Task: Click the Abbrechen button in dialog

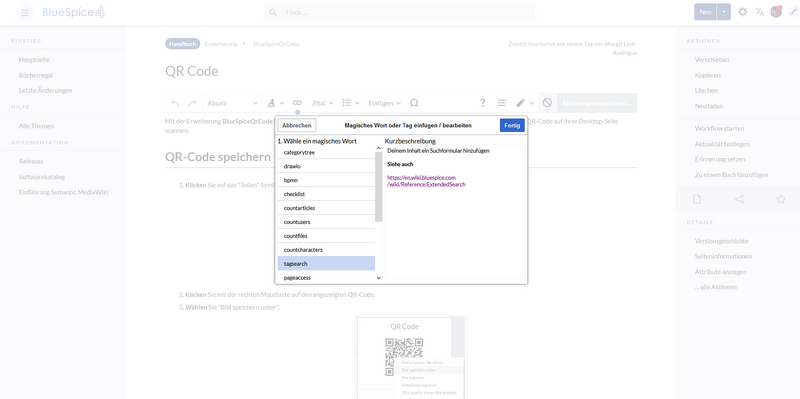Action: [x=297, y=126]
